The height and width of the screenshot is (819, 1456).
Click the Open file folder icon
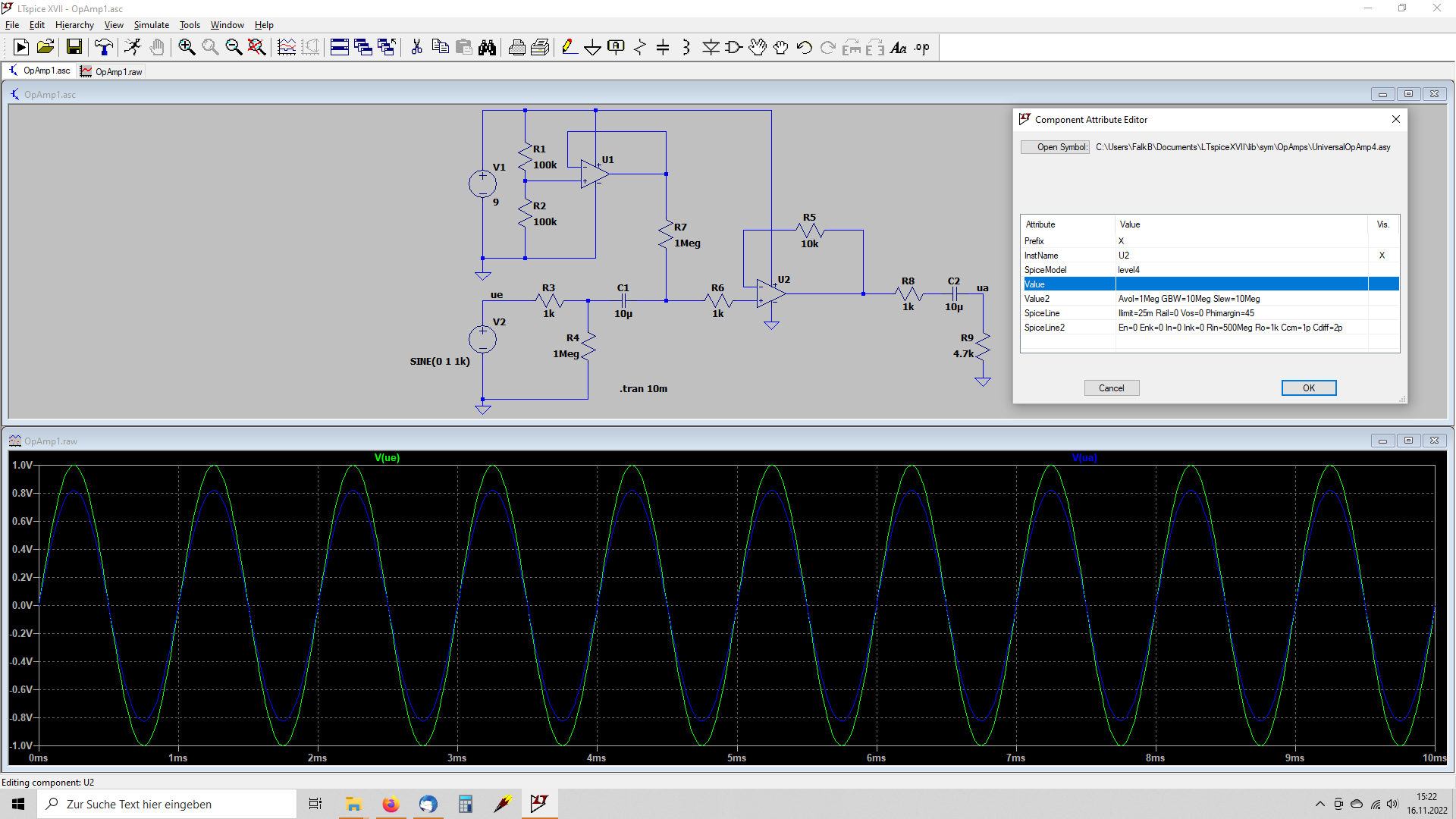pyautogui.click(x=45, y=48)
